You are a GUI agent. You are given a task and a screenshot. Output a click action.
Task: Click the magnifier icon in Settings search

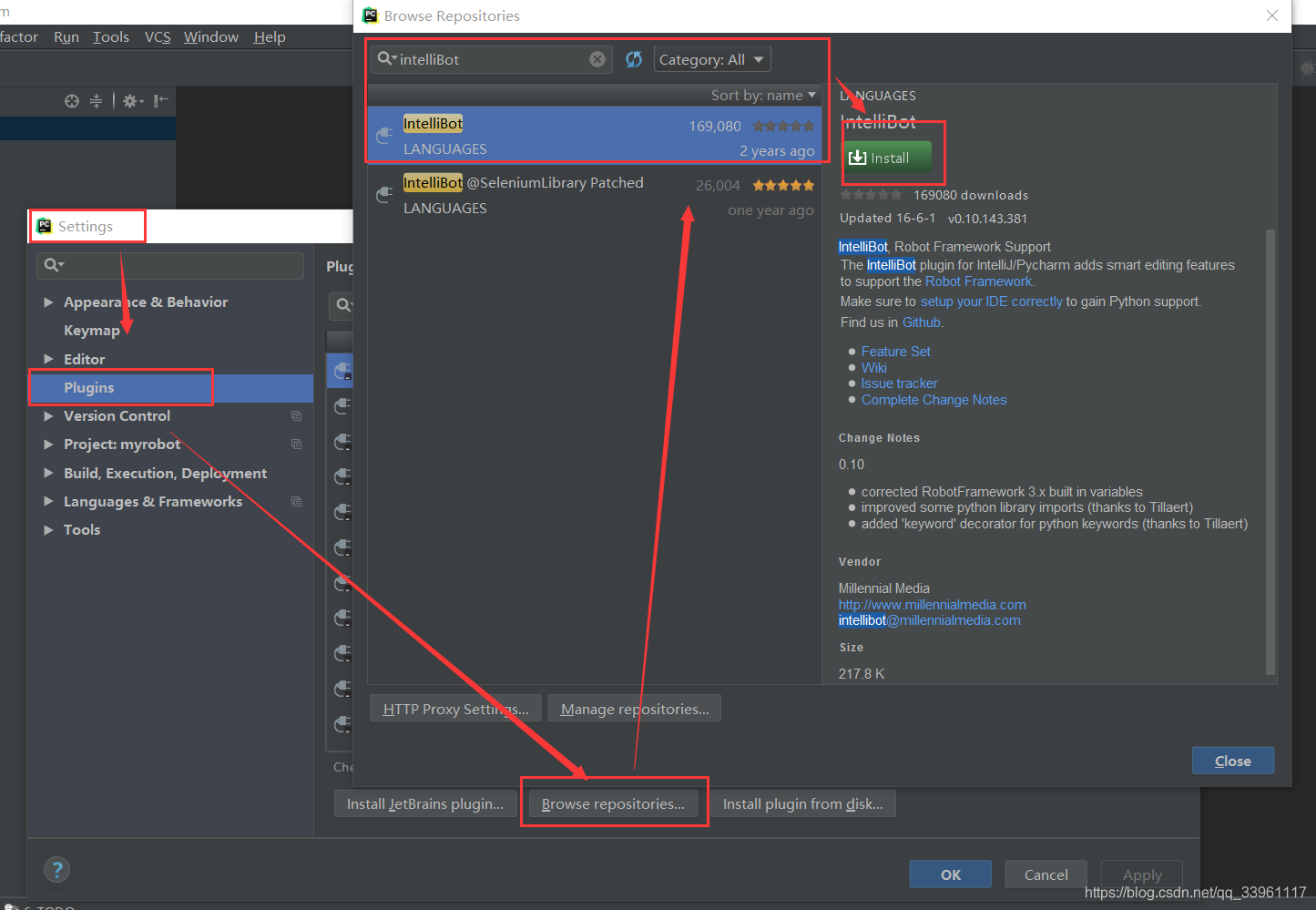54,265
